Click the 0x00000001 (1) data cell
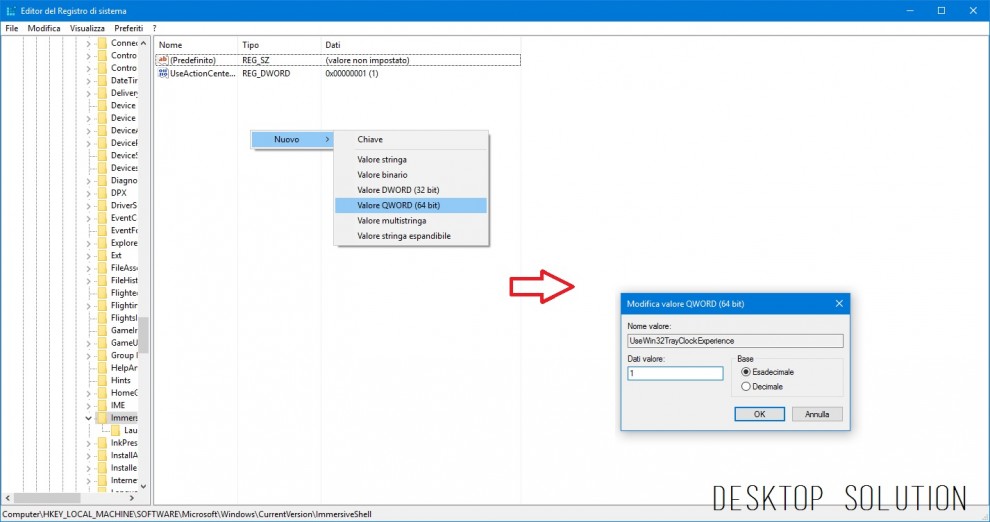 (352, 73)
